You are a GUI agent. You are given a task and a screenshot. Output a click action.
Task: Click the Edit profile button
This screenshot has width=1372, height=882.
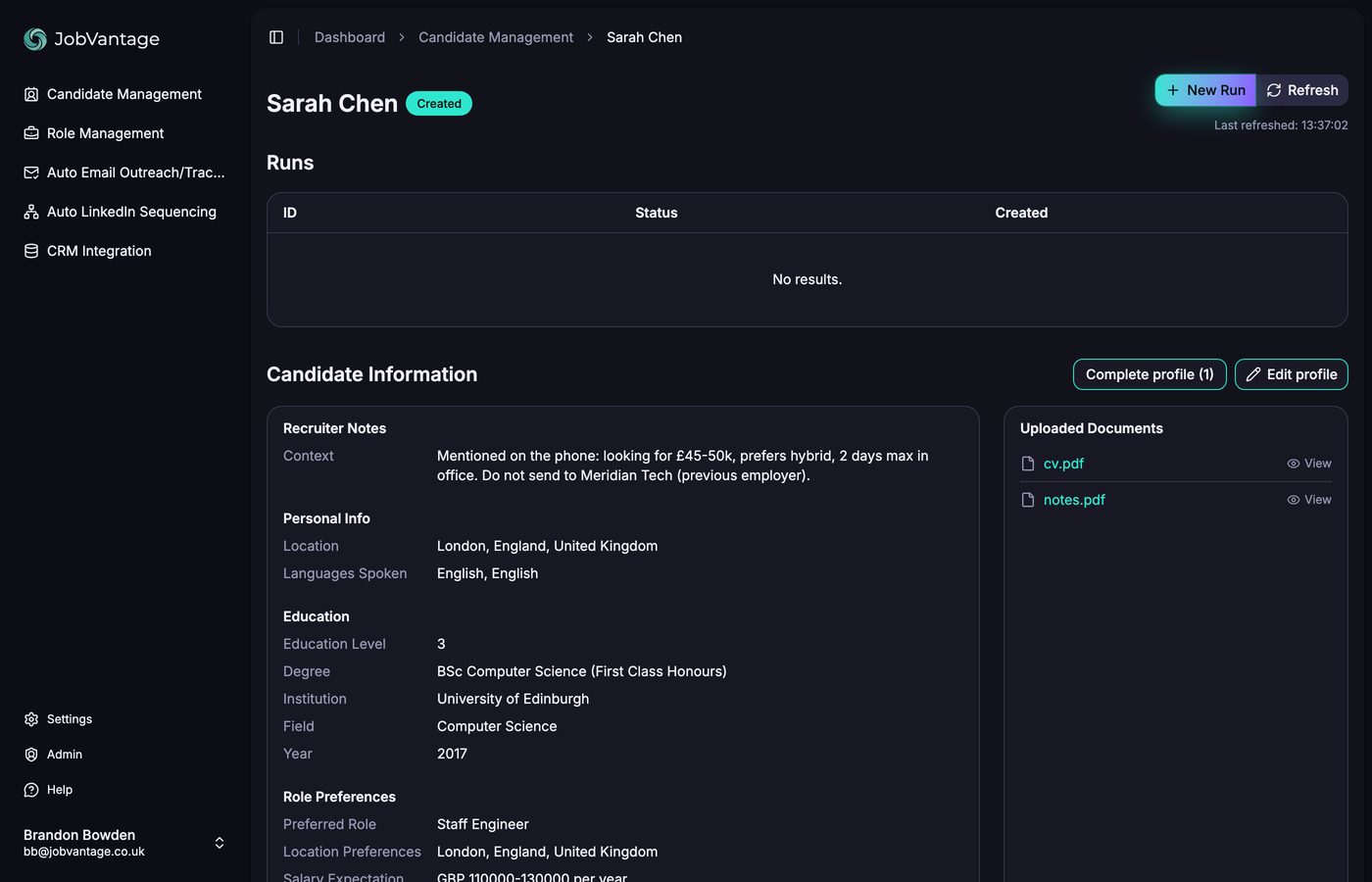[x=1292, y=374]
